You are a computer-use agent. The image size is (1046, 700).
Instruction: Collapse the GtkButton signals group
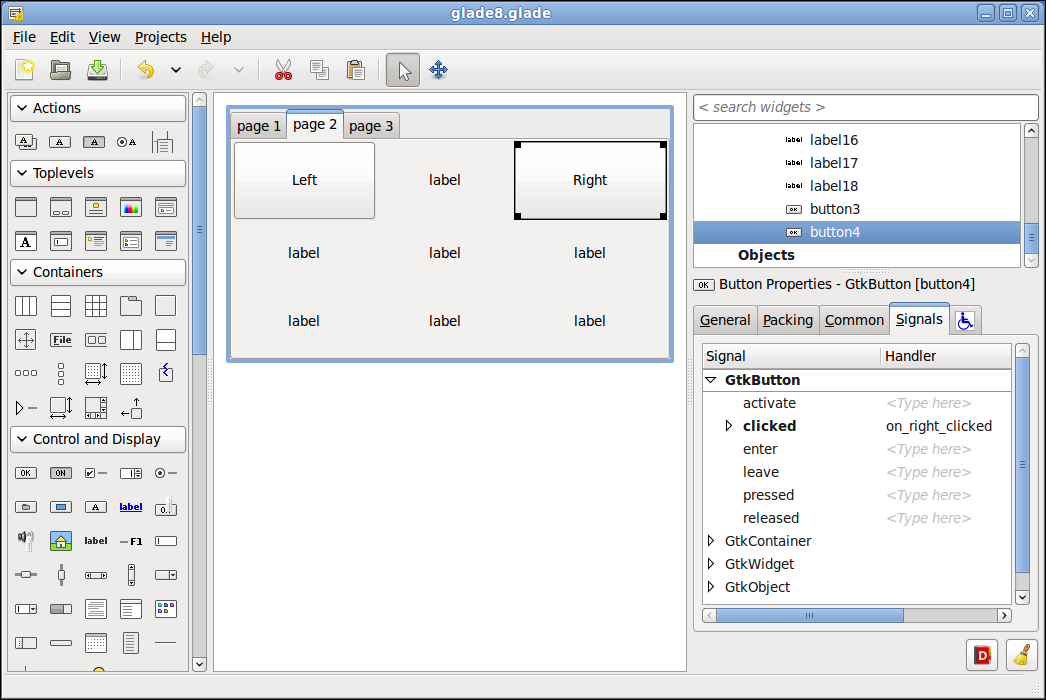pyautogui.click(x=711, y=380)
